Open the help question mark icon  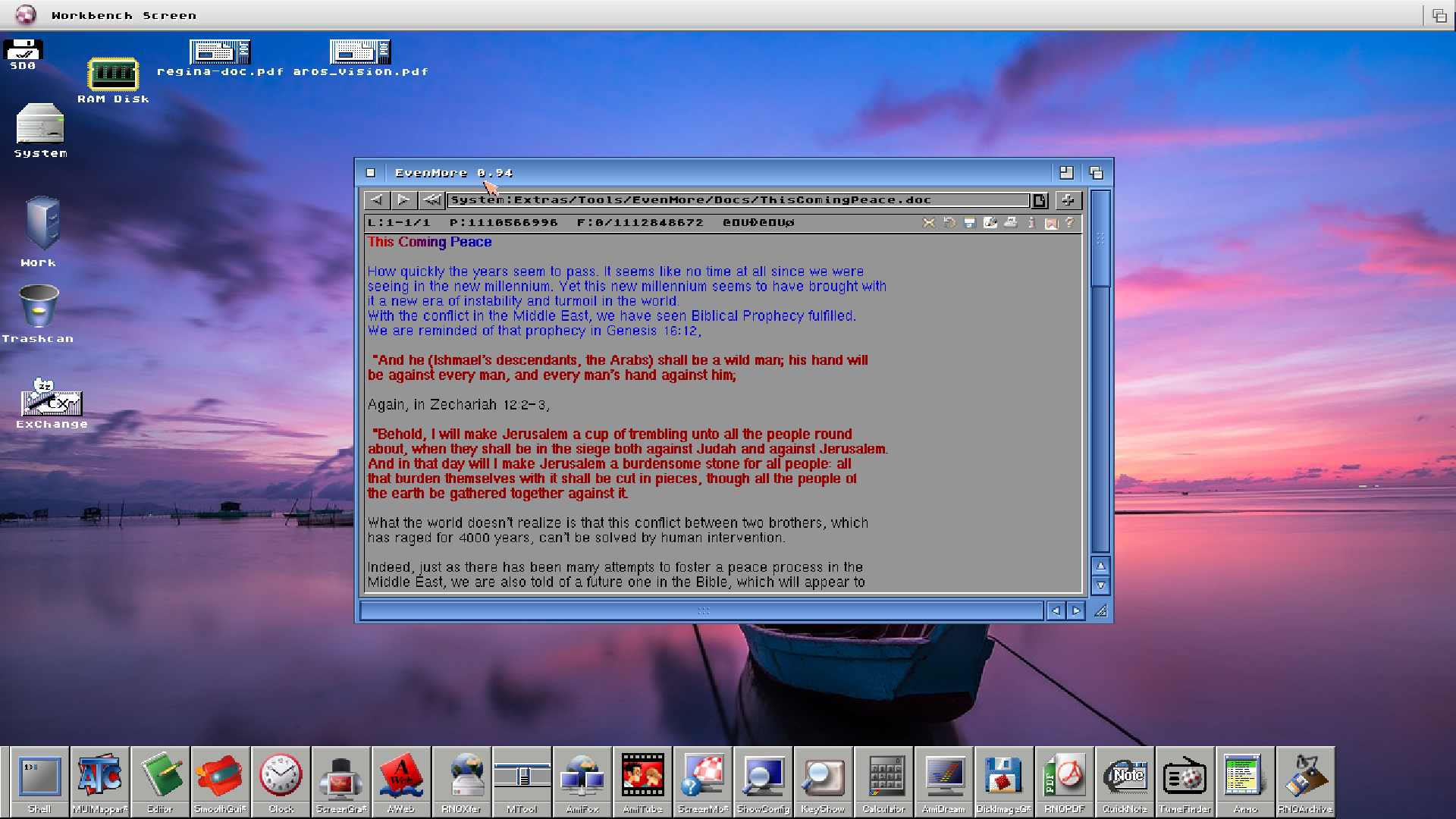[x=1070, y=222]
